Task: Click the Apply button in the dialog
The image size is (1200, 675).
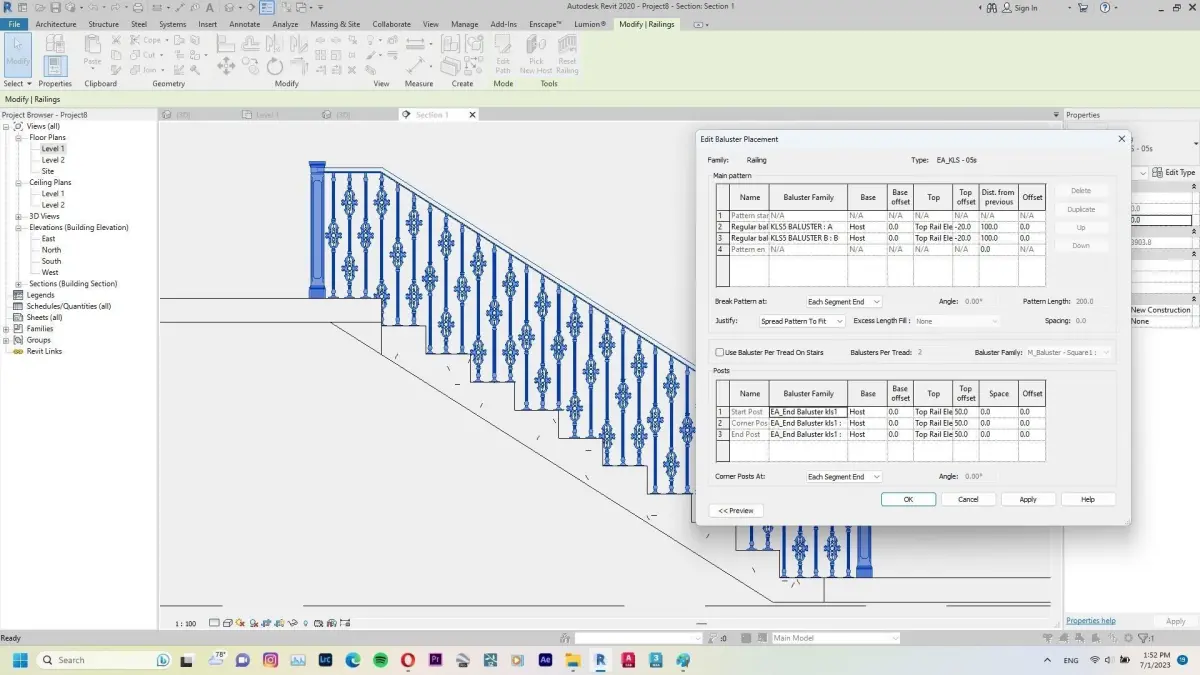Action: pyautogui.click(x=1028, y=499)
